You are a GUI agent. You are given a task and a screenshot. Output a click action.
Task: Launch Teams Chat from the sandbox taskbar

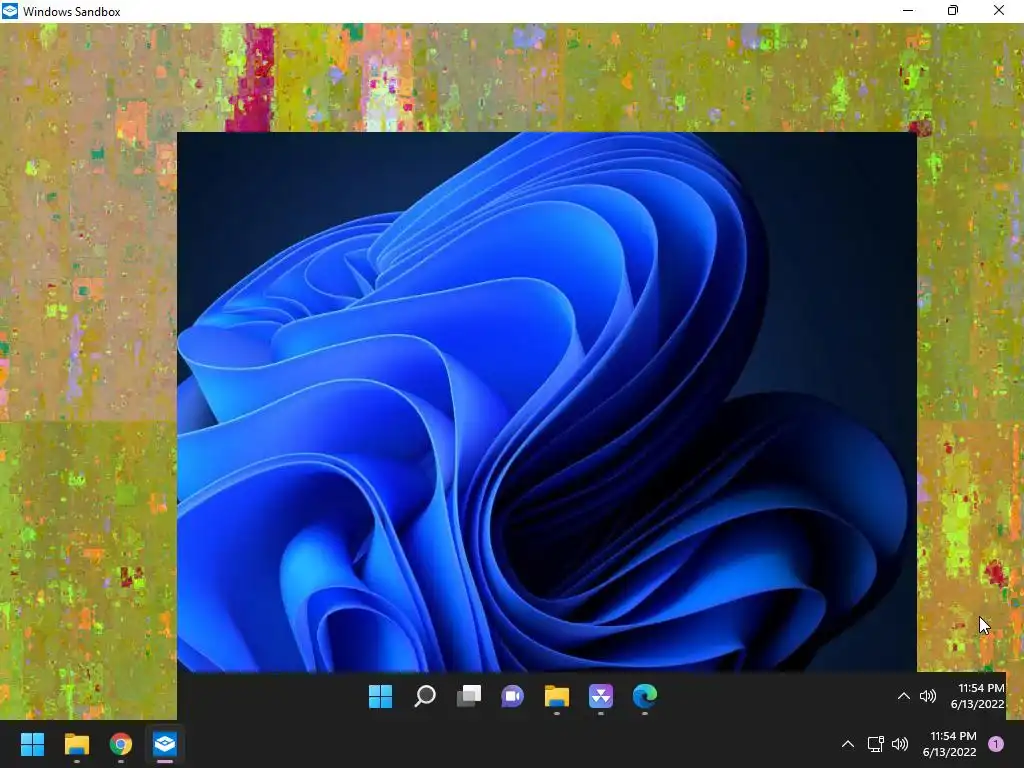pyautogui.click(x=513, y=696)
